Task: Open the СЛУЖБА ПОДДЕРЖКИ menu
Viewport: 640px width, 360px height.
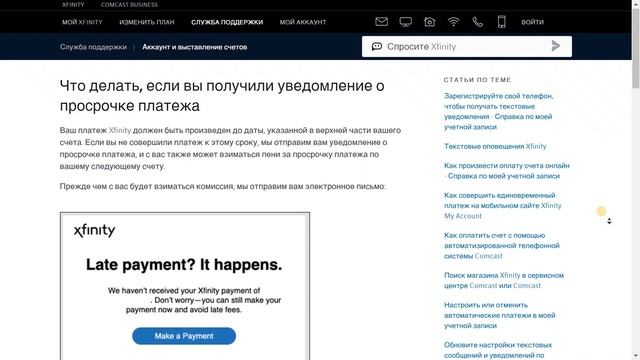Action: point(227,22)
